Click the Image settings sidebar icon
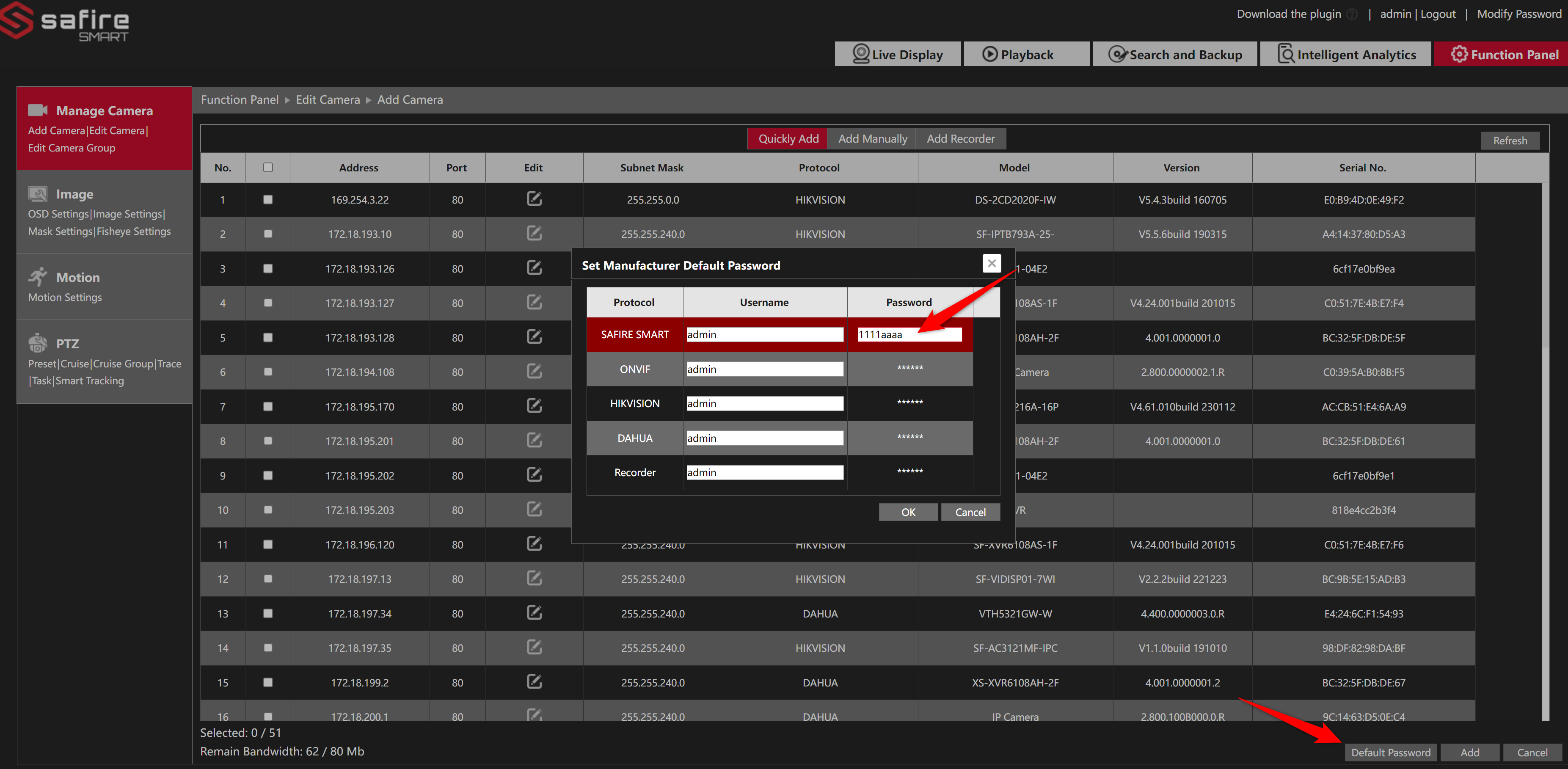Screen dimensions: 1568x769 (38, 193)
